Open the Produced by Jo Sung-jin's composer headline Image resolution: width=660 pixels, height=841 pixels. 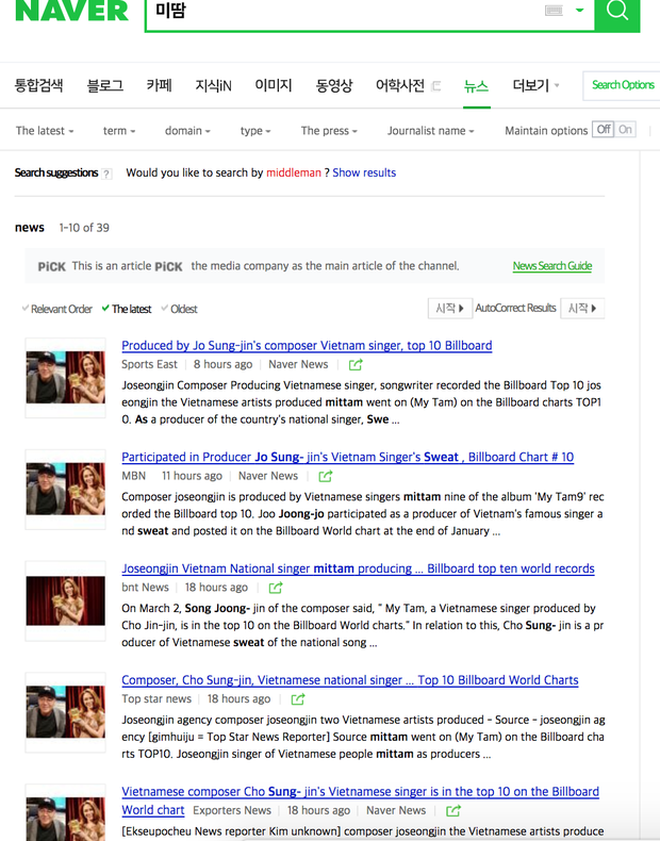point(307,345)
